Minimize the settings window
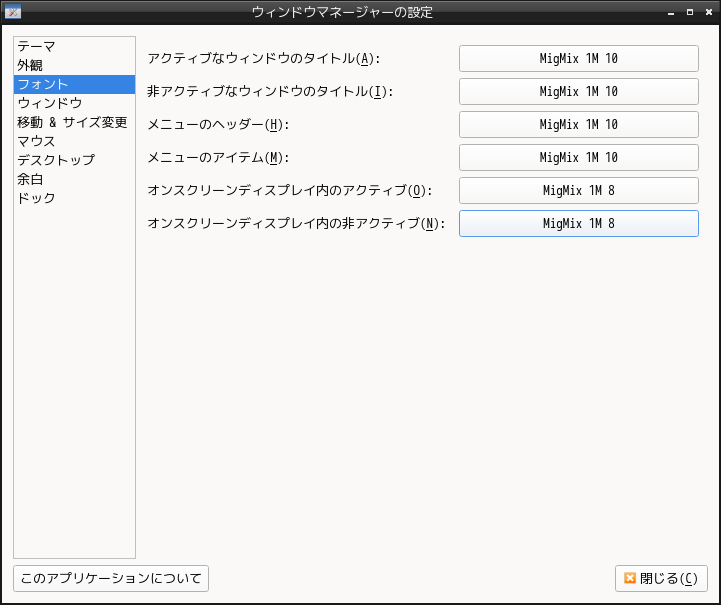The image size is (721, 605). pos(673,12)
